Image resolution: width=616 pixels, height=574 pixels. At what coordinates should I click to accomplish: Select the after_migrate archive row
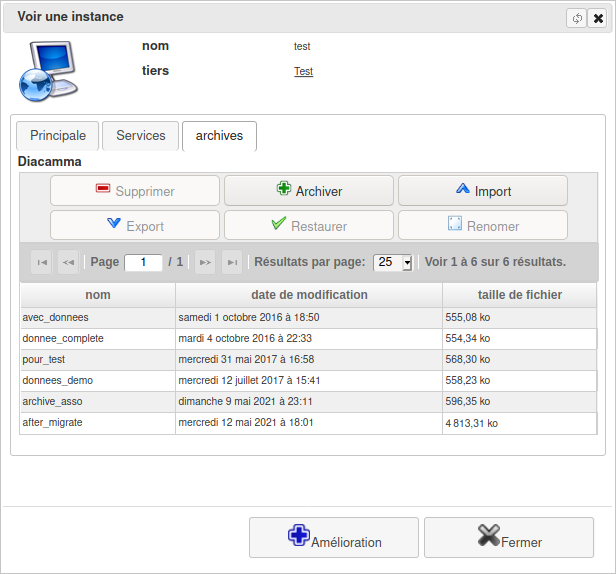tap(97, 423)
